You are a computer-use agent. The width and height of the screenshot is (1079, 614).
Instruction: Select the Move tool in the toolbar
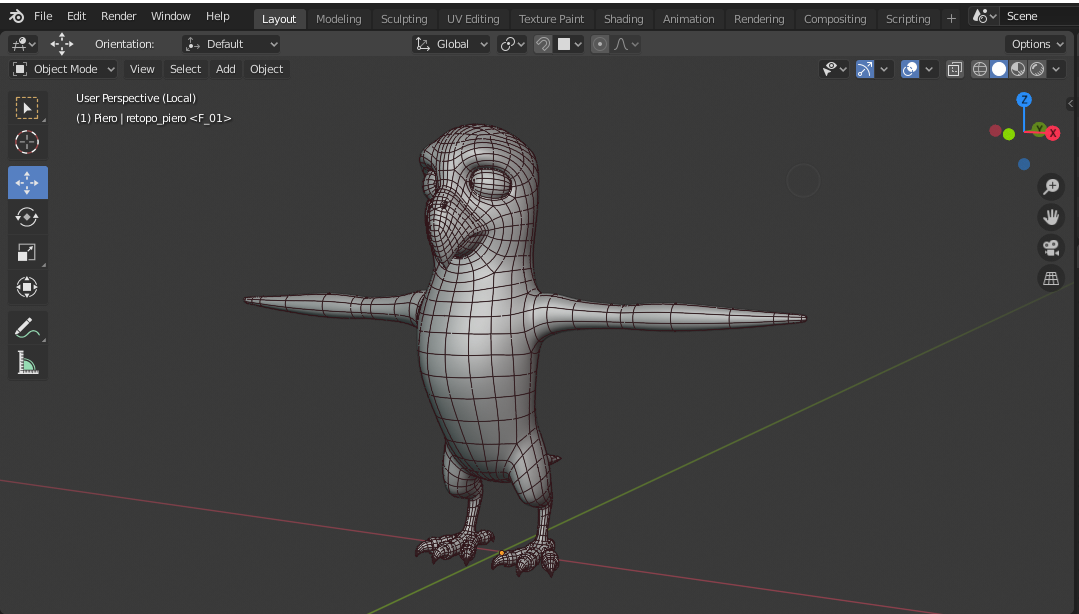click(x=27, y=182)
